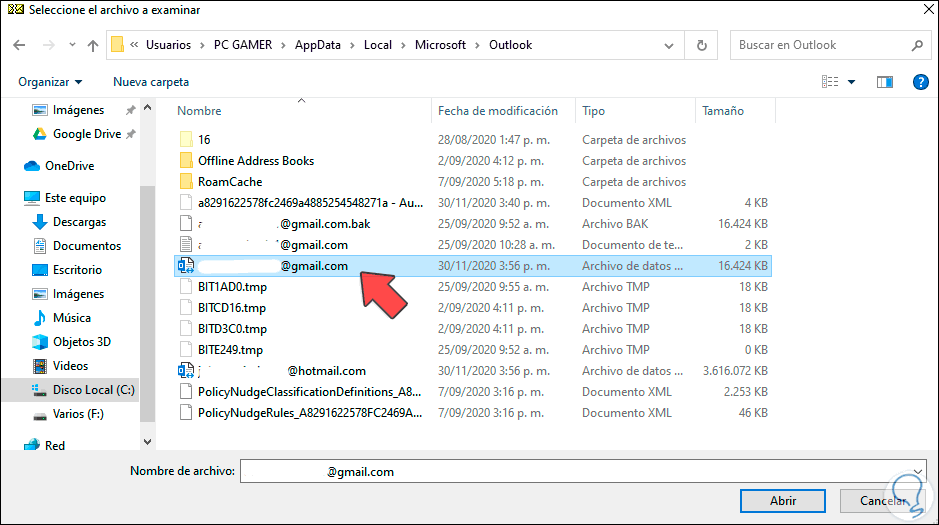
Task: Go forward using the forward arrow
Action: (x=49, y=45)
